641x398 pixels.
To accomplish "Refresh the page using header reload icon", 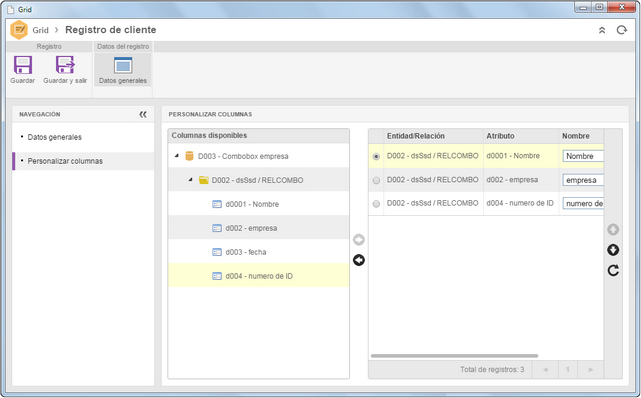I will (622, 30).
